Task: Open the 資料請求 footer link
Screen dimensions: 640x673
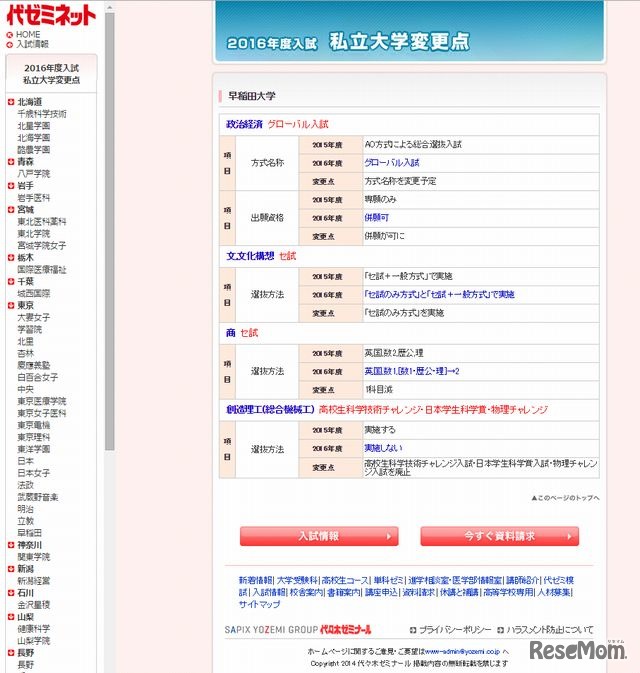Action: (x=419, y=592)
